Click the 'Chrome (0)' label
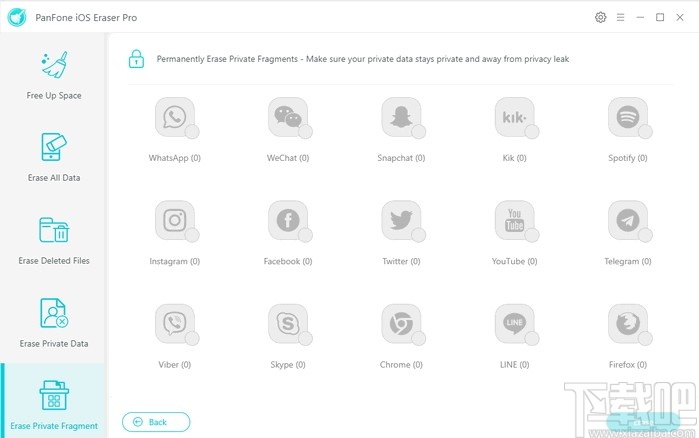Screen dimensions: 699x438 401,365
